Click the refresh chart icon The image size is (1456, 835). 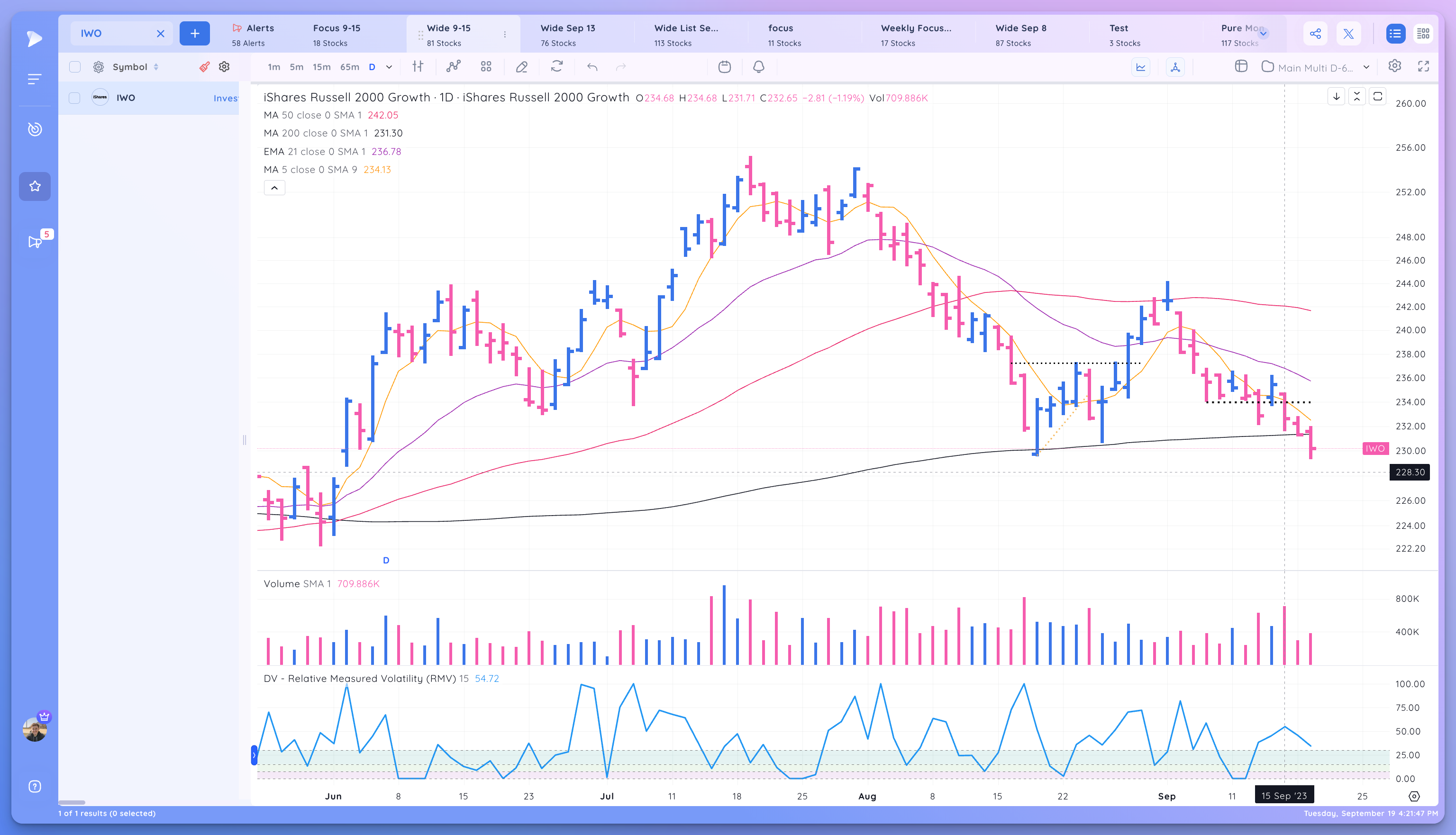point(557,67)
